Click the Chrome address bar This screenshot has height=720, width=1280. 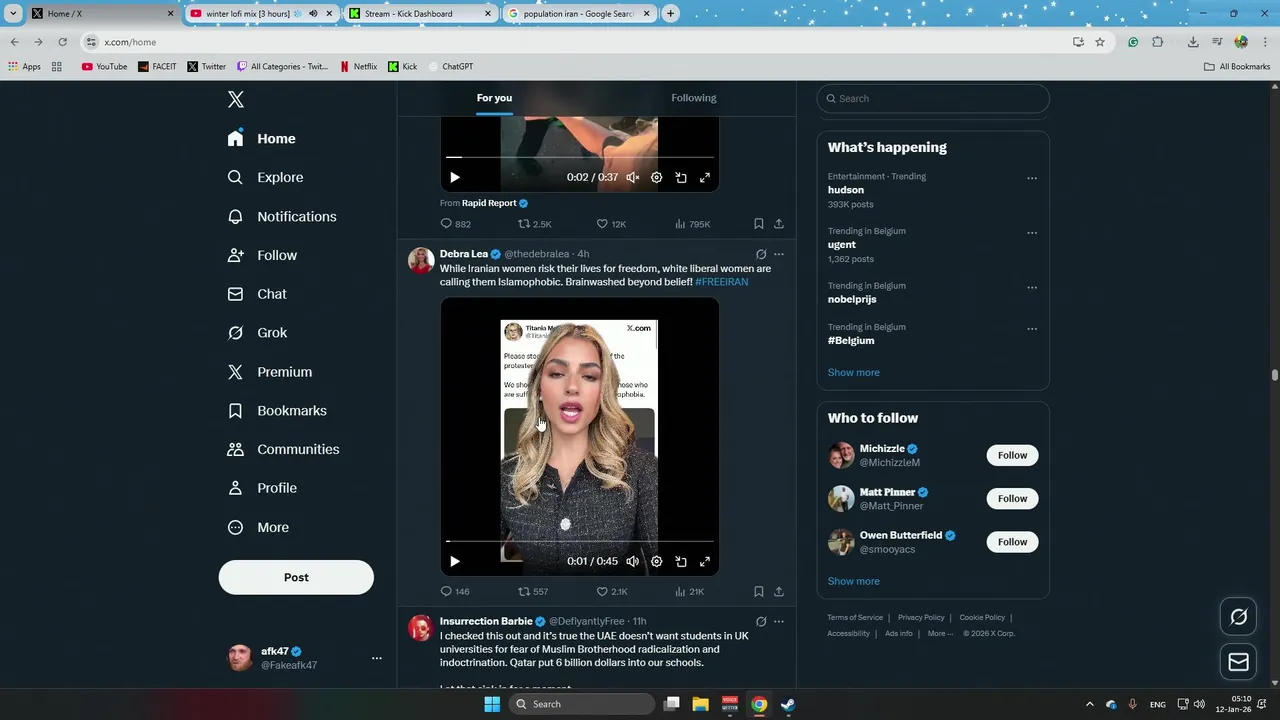point(580,42)
